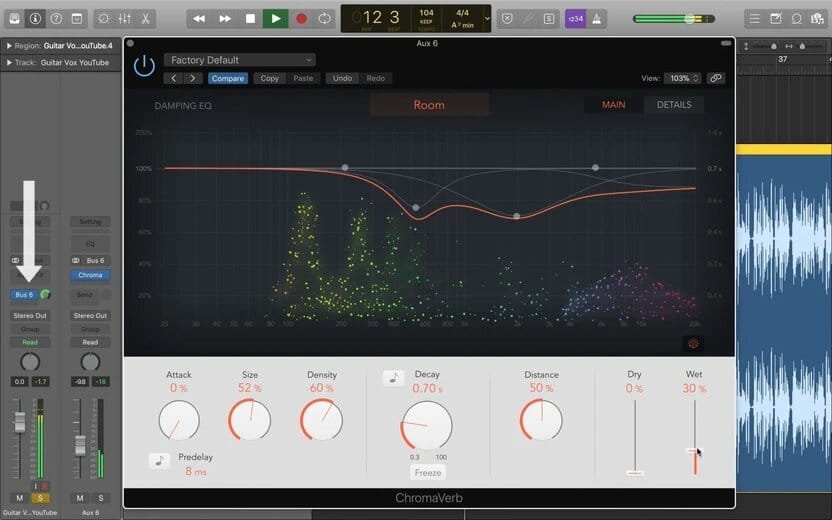832x520 pixels.
Task: Click the Wet level slider handle
Action: [694, 450]
